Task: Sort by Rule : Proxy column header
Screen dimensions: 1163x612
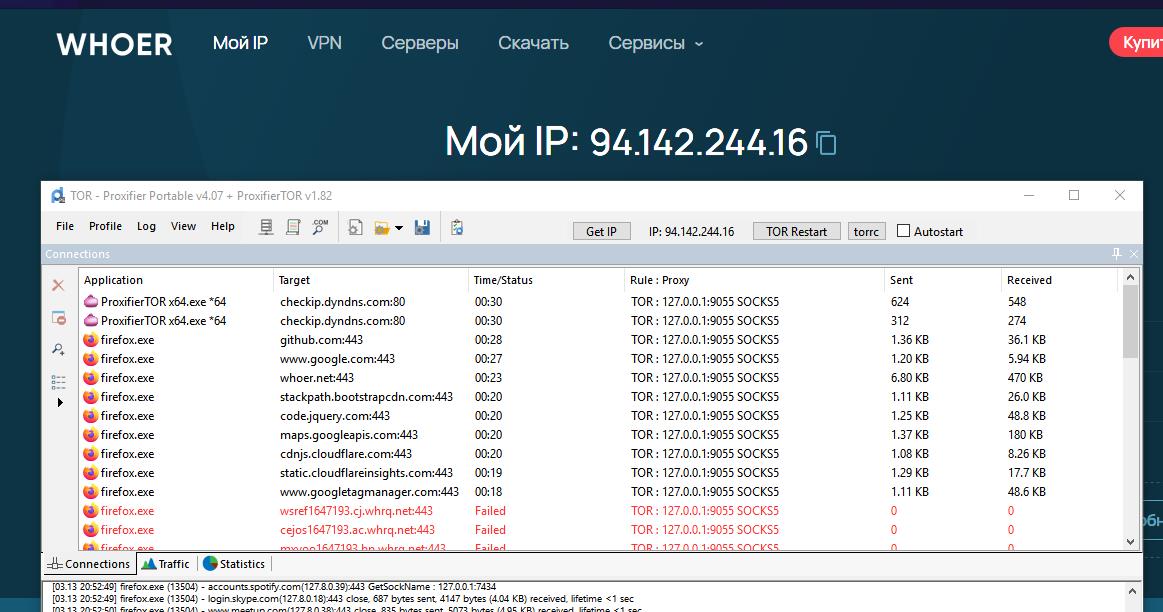Action: coord(755,280)
